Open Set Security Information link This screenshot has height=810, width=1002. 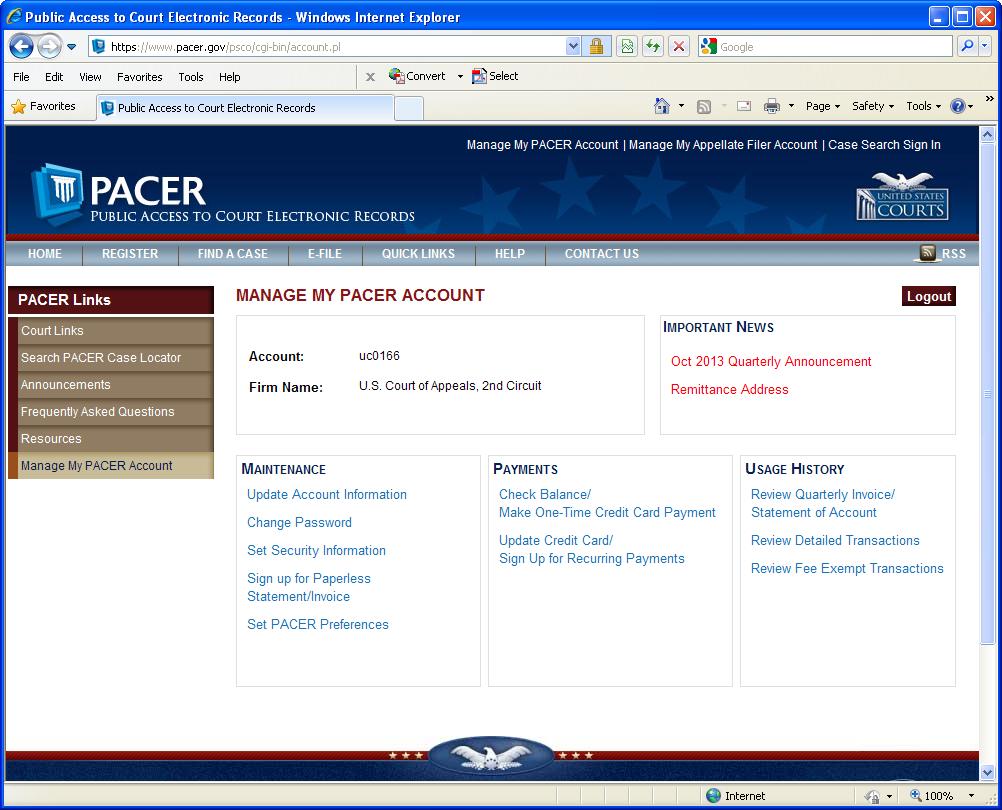coord(316,551)
